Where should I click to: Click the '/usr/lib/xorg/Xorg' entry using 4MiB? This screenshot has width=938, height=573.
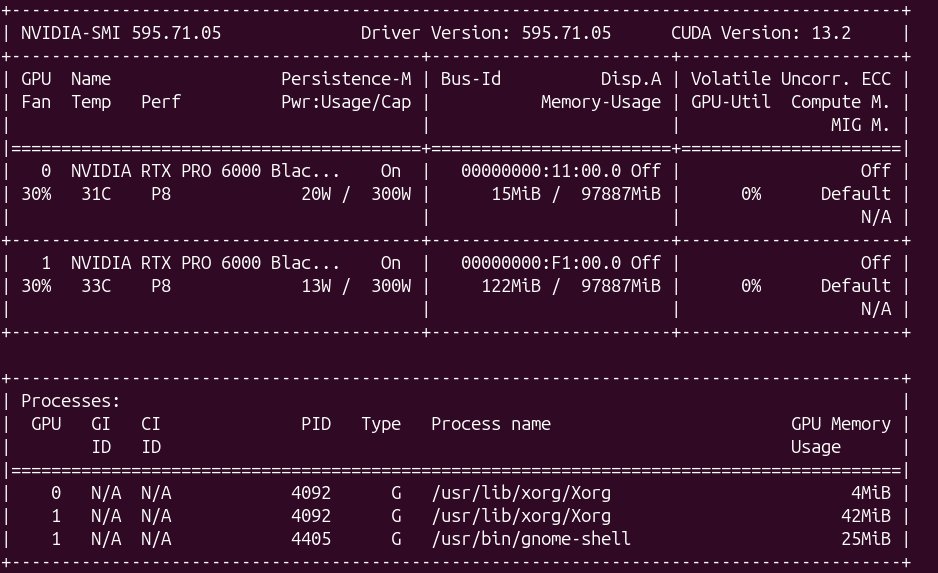point(520,493)
